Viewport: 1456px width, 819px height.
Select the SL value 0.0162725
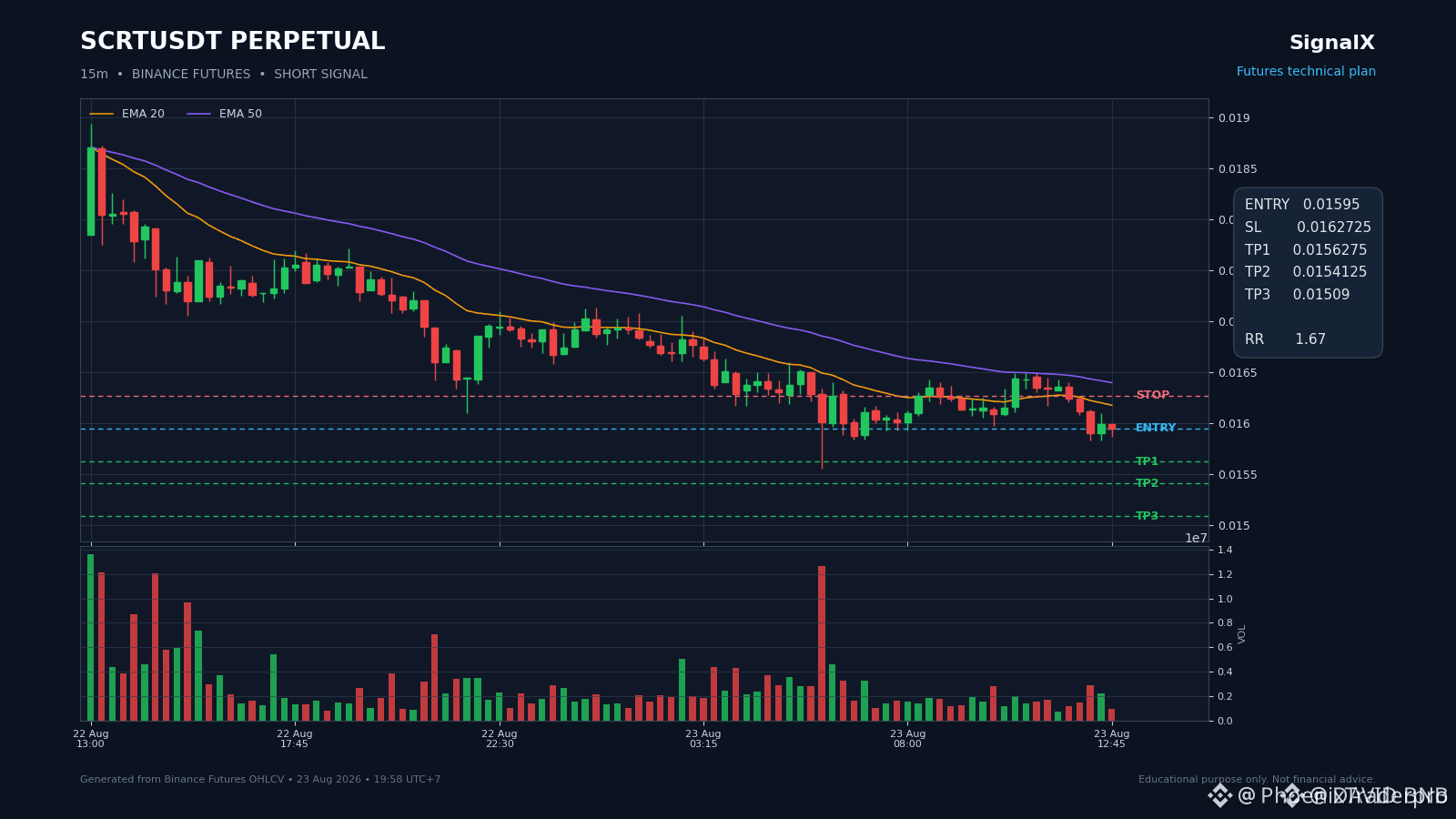tap(1334, 227)
